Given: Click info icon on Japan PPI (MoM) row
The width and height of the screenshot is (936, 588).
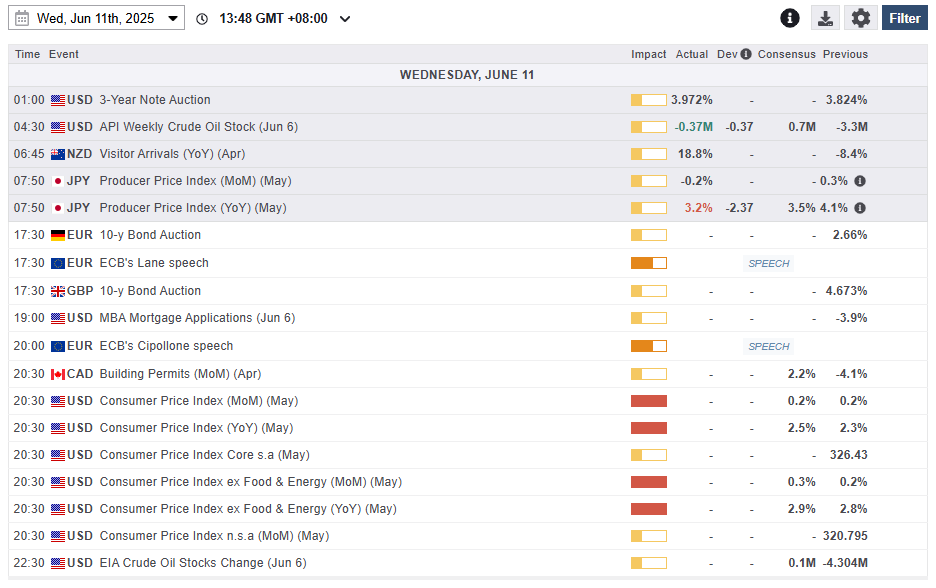Looking at the screenshot, I should (860, 181).
